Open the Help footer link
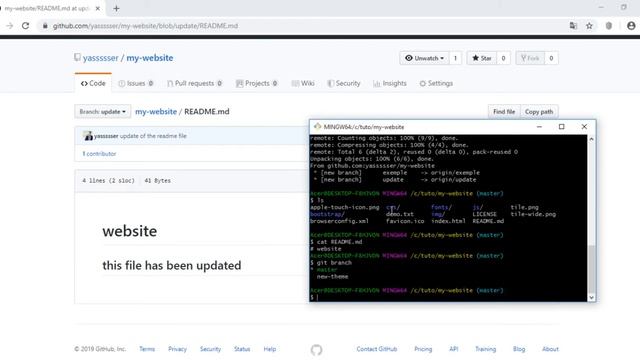Viewport: 640px width, 360px height. coord(270,349)
